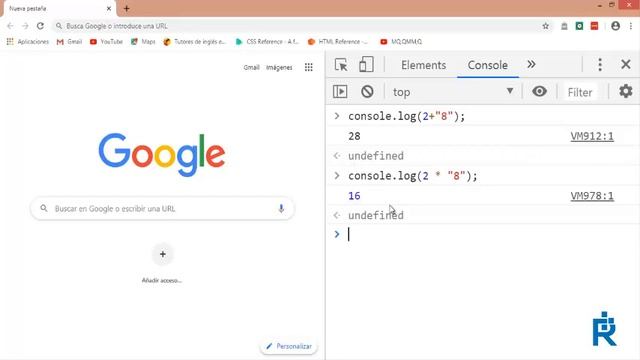Open Imágenes link on Google page
Image resolution: width=640 pixels, height=360 pixels.
279,67
